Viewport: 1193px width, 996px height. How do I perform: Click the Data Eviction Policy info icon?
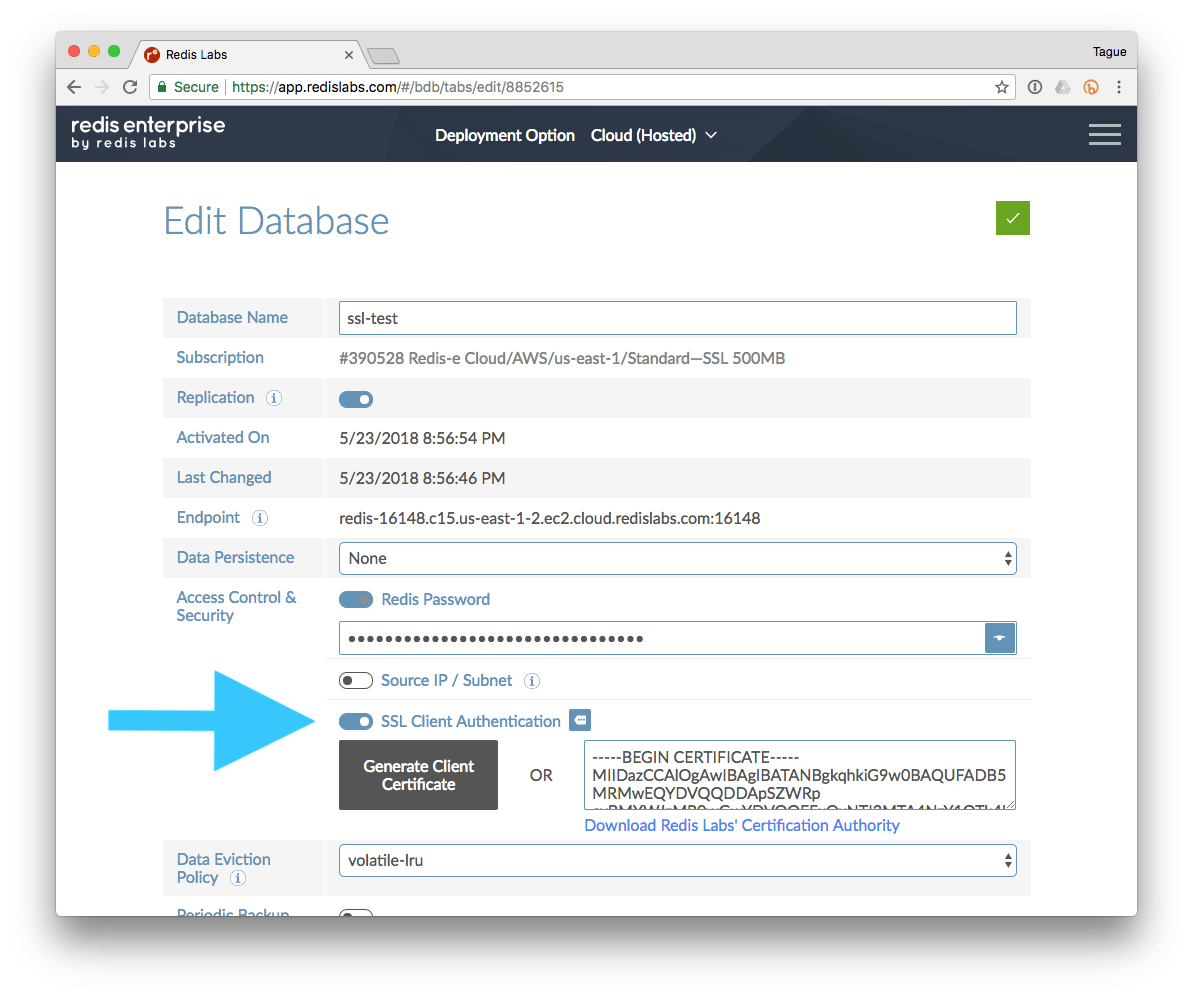237,879
